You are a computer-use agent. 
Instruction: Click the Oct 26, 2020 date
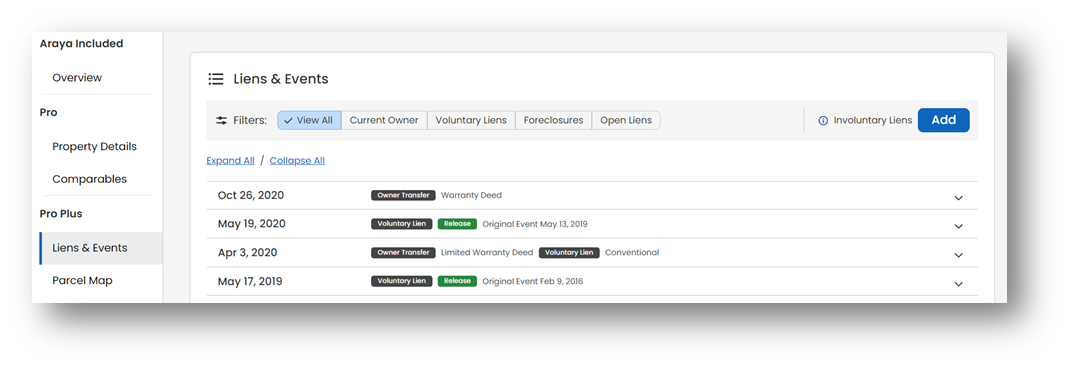[251, 196]
